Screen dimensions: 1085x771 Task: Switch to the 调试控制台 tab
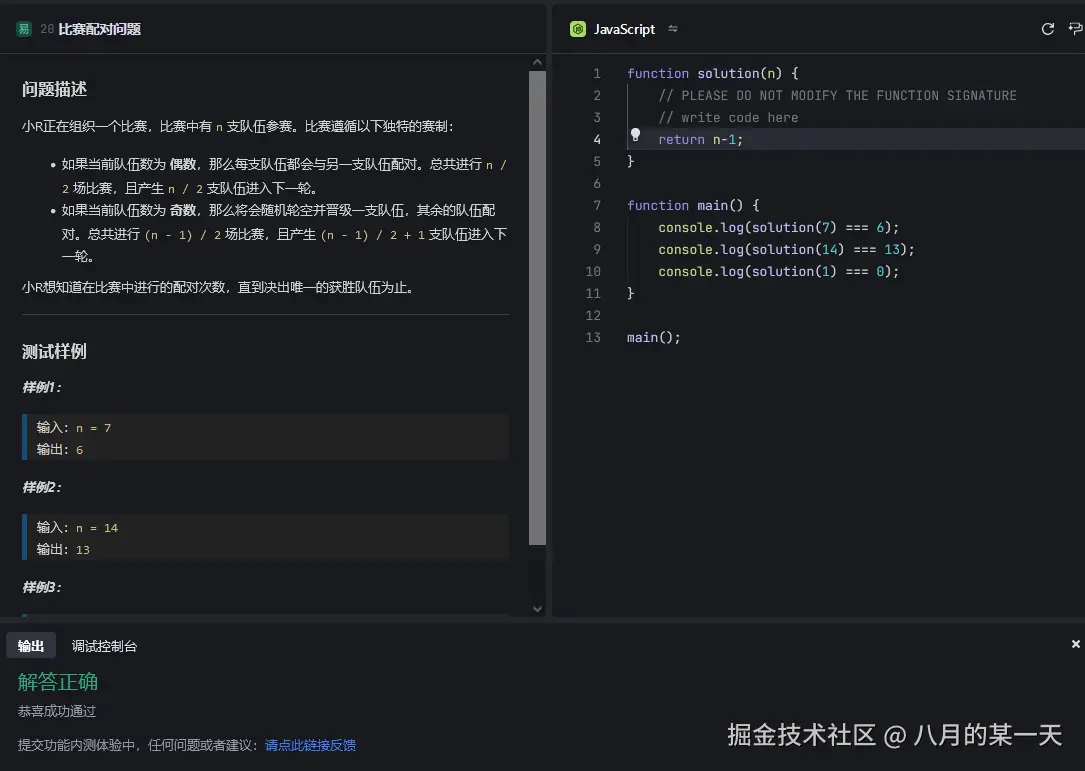click(x=103, y=645)
